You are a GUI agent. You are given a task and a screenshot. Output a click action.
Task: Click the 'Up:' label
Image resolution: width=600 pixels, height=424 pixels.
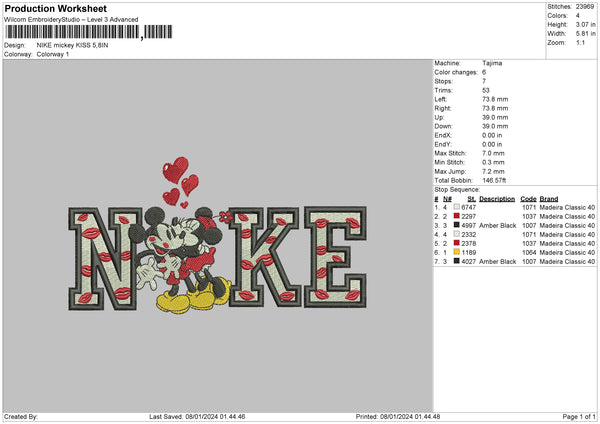pyautogui.click(x=439, y=117)
